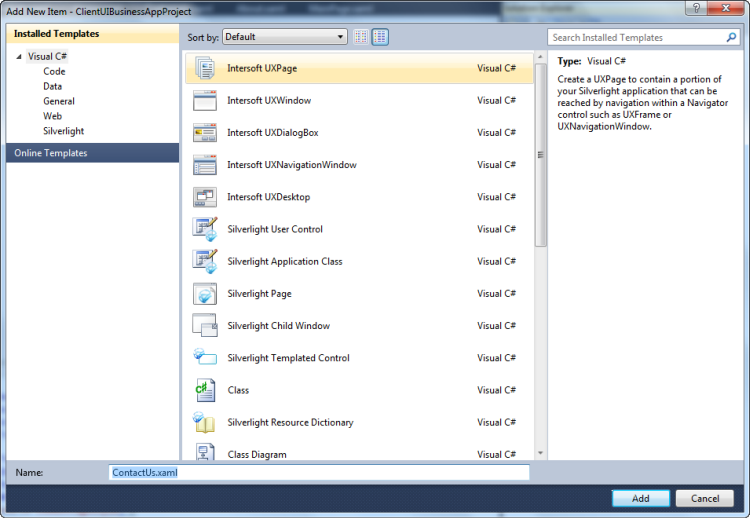Click the search magnifier icon
Screen dimensions: 750x518
(731, 37)
